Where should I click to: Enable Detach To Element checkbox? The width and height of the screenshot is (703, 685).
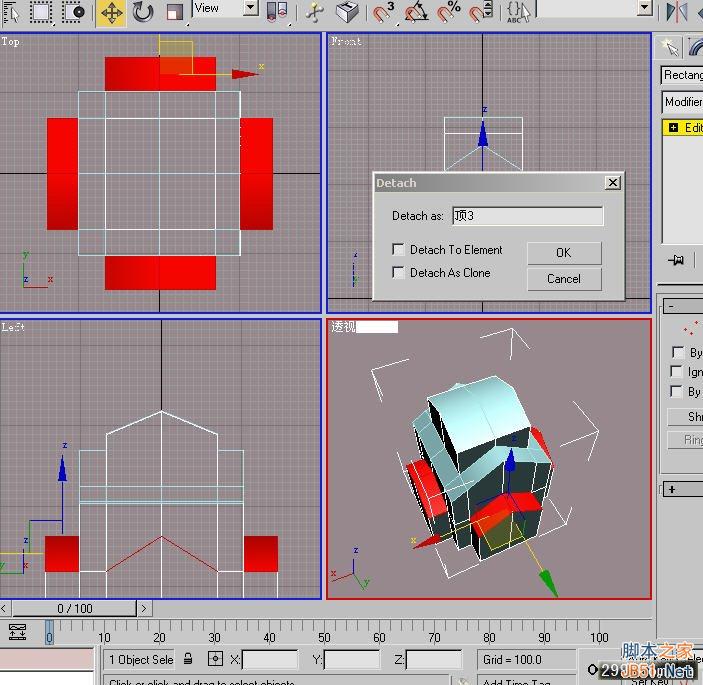point(398,249)
